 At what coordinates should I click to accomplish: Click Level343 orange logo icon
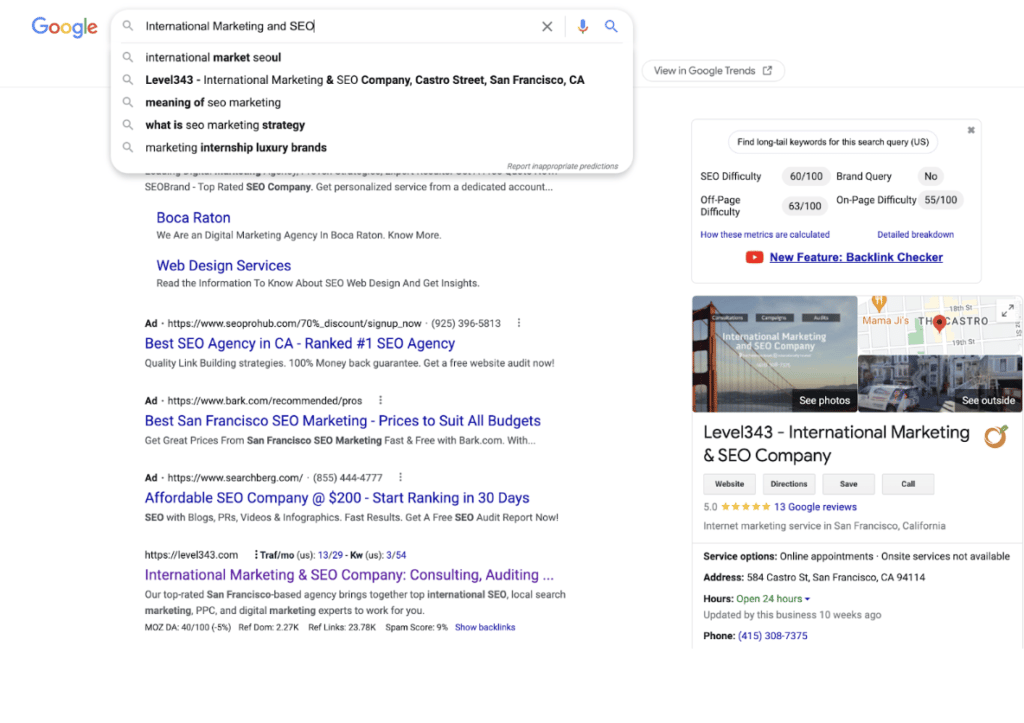tap(996, 436)
